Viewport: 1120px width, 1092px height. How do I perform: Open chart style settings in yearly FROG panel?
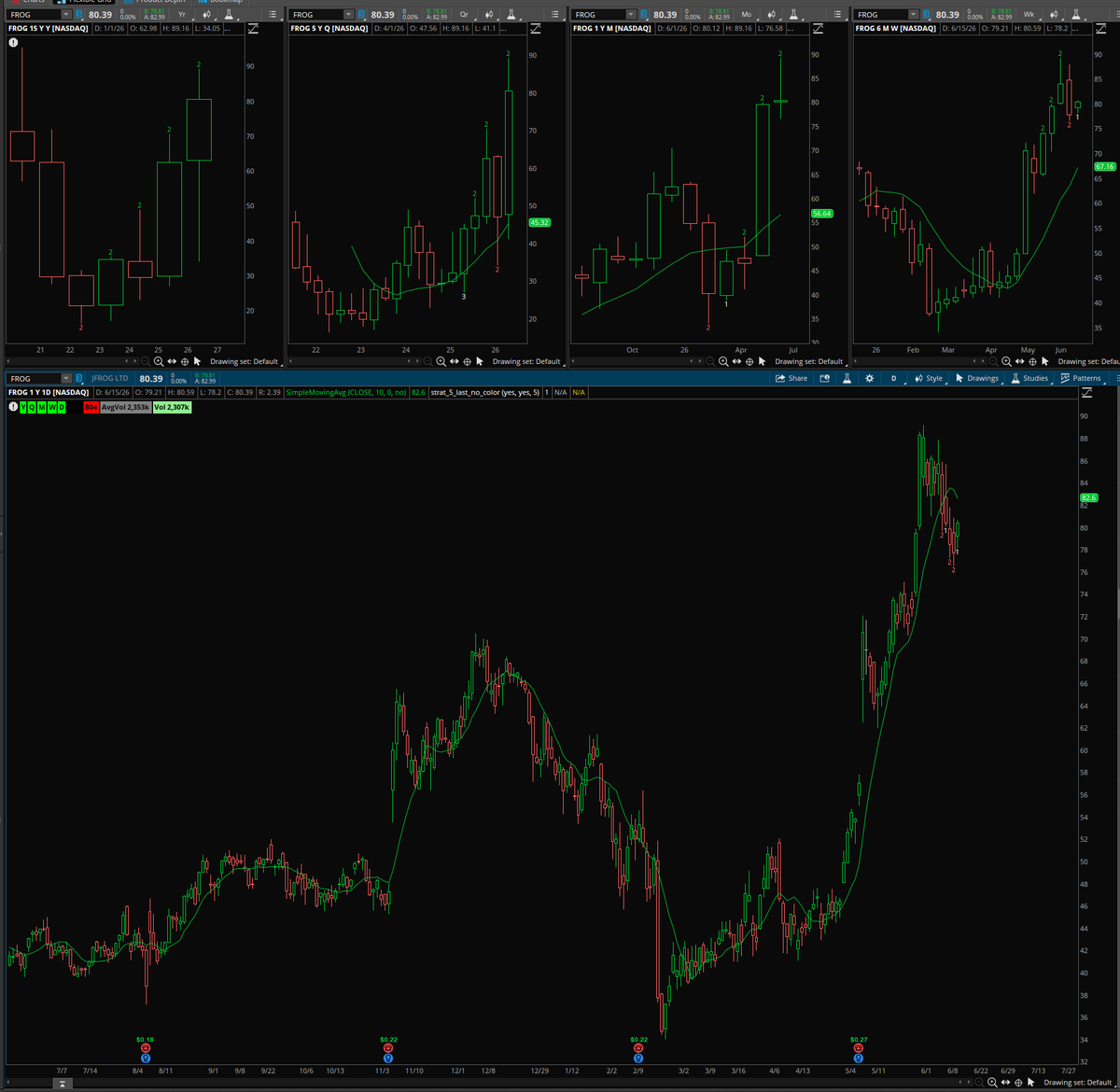(206, 15)
